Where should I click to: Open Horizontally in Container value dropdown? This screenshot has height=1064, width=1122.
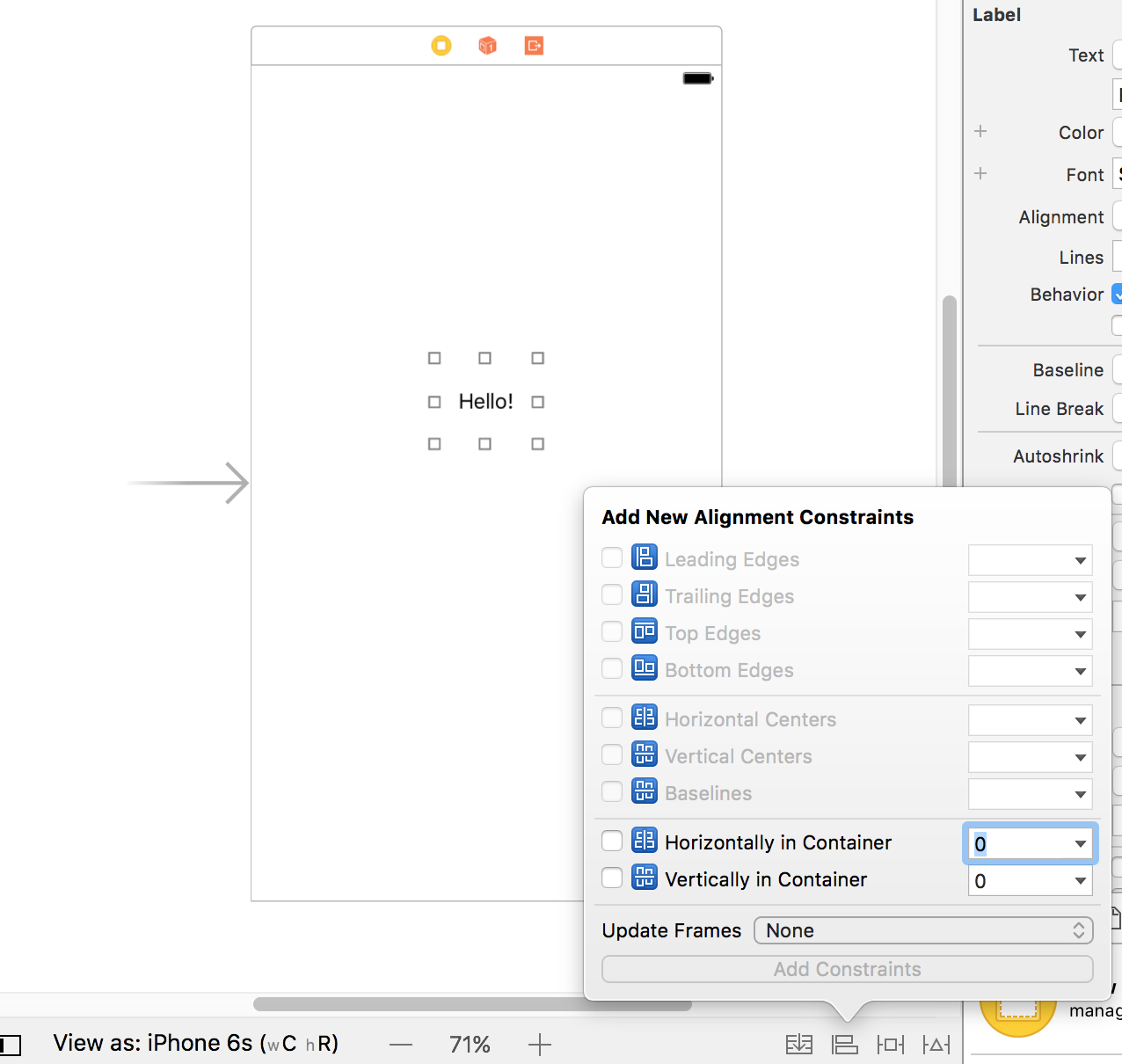(1080, 844)
